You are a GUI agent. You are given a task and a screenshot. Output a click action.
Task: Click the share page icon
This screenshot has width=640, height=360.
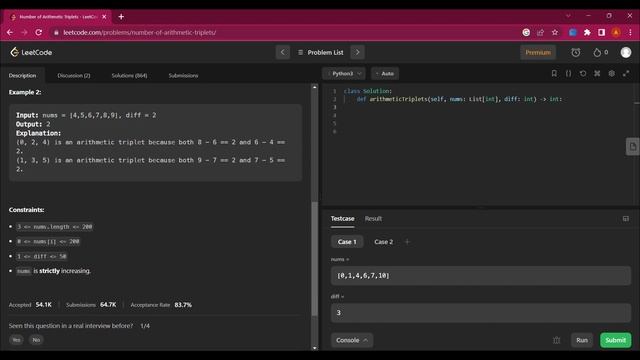[x=540, y=32]
